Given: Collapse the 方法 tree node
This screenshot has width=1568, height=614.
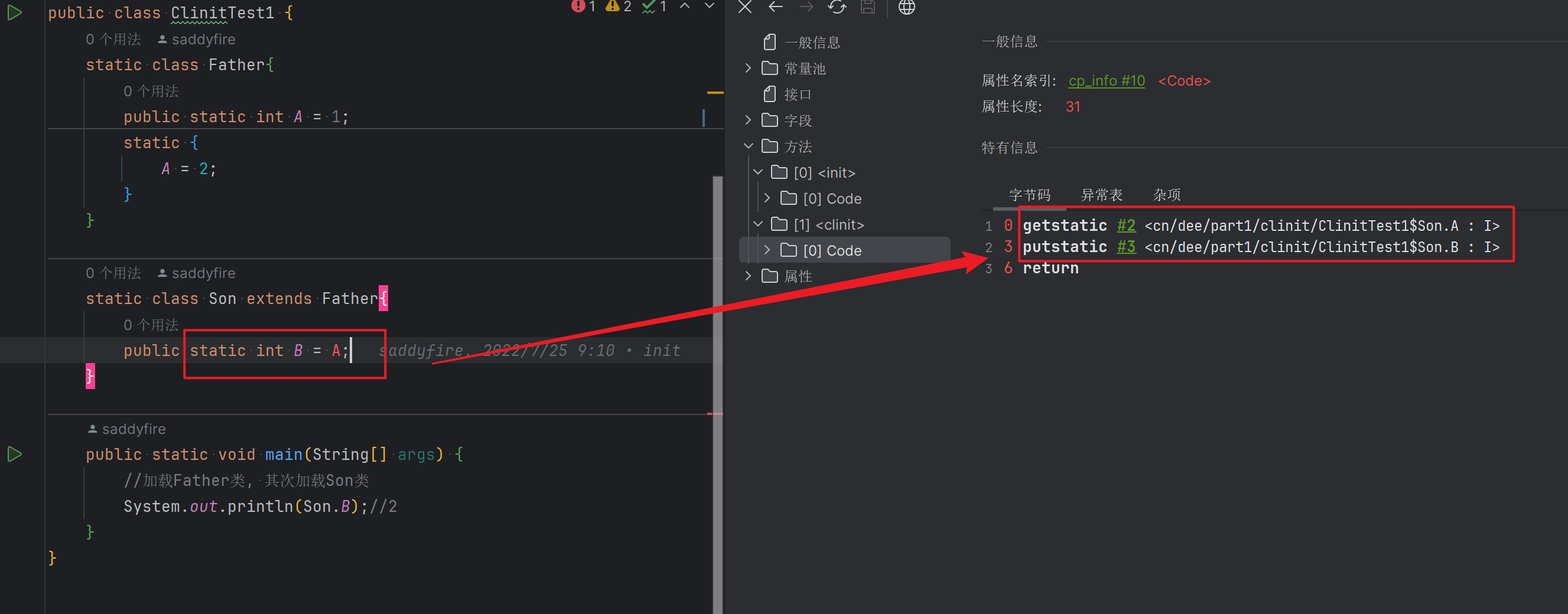Looking at the screenshot, I should tap(748, 146).
